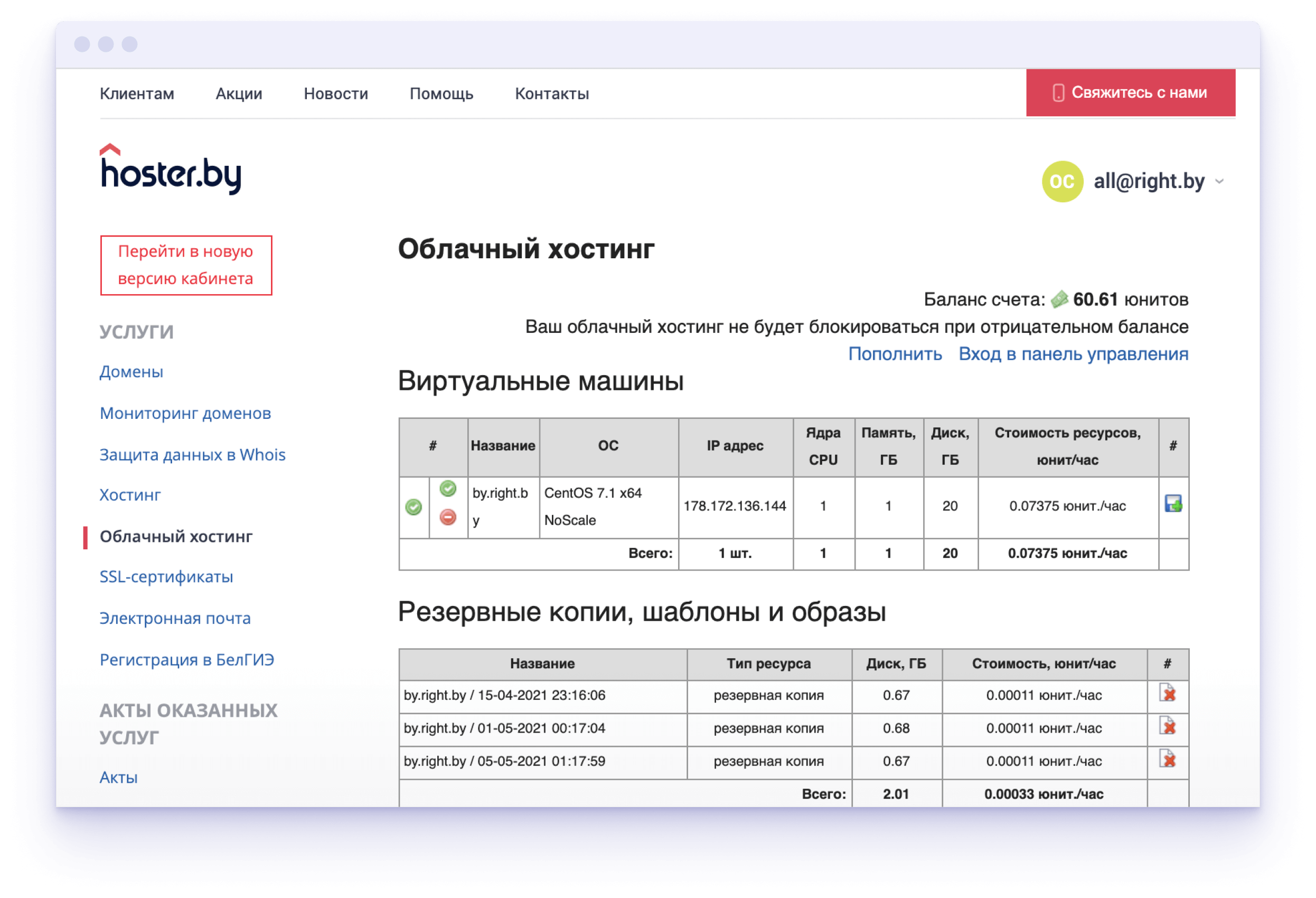
Task: Click the Свяжитесь с нами button
Action: point(1130,93)
